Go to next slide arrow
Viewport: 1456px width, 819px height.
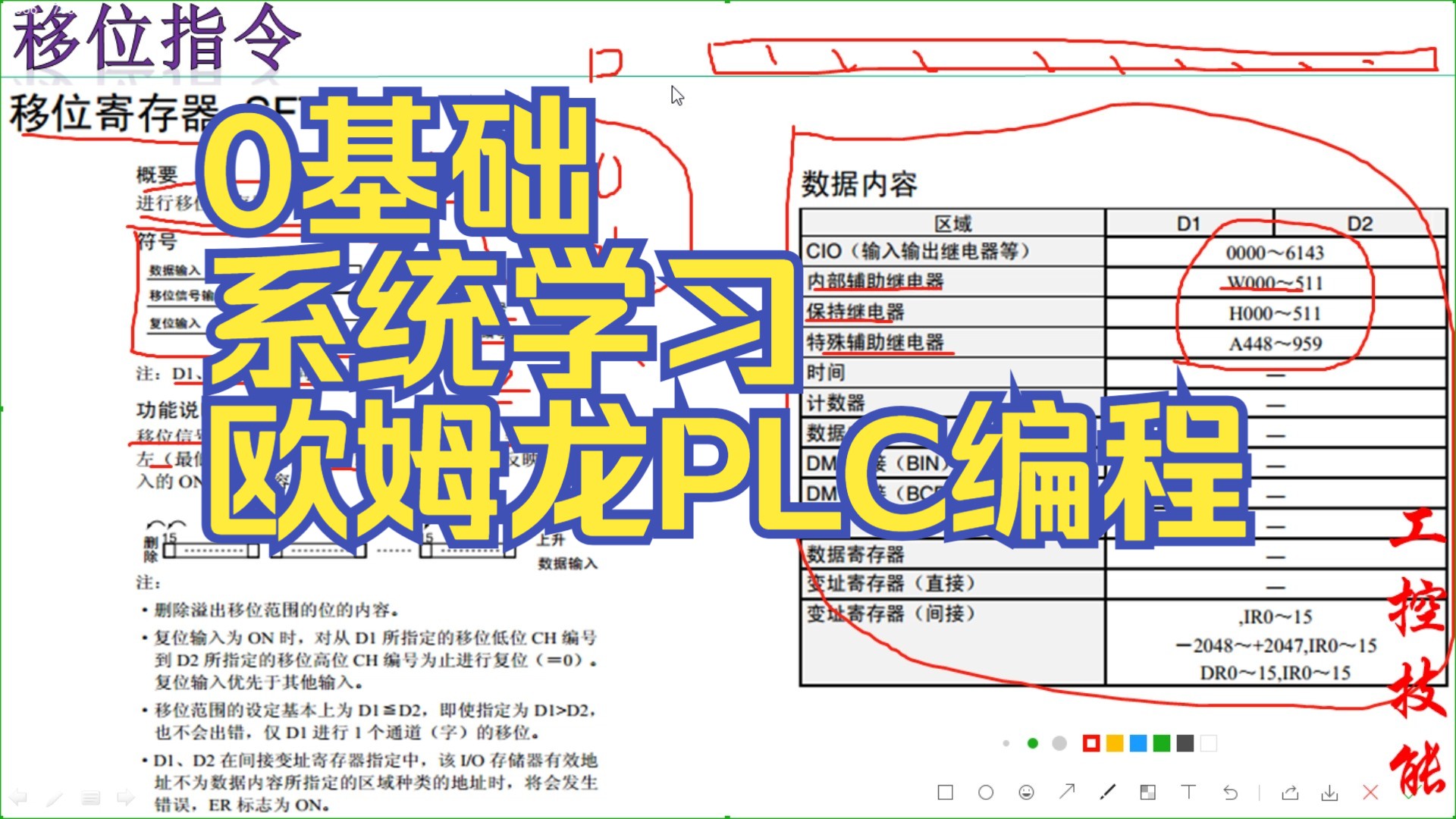(x=126, y=798)
